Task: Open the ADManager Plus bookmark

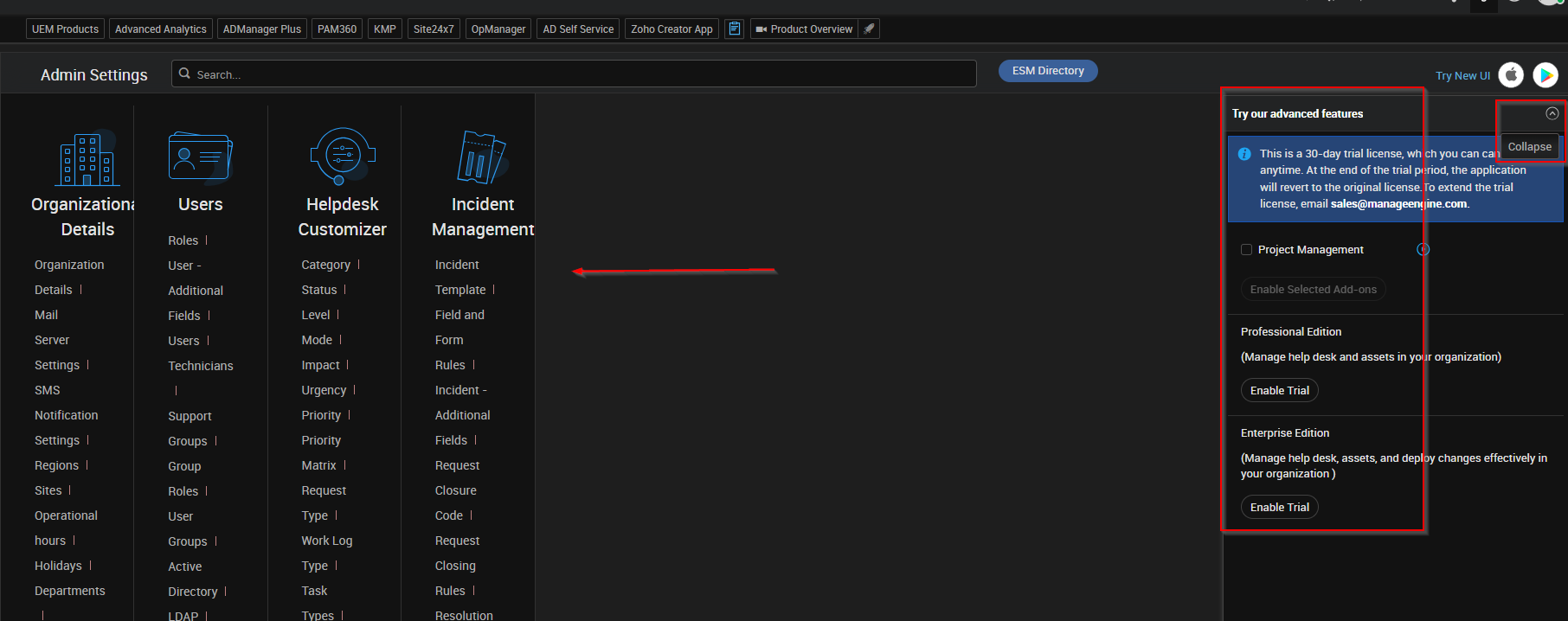Action: click(x=262, y=29)
